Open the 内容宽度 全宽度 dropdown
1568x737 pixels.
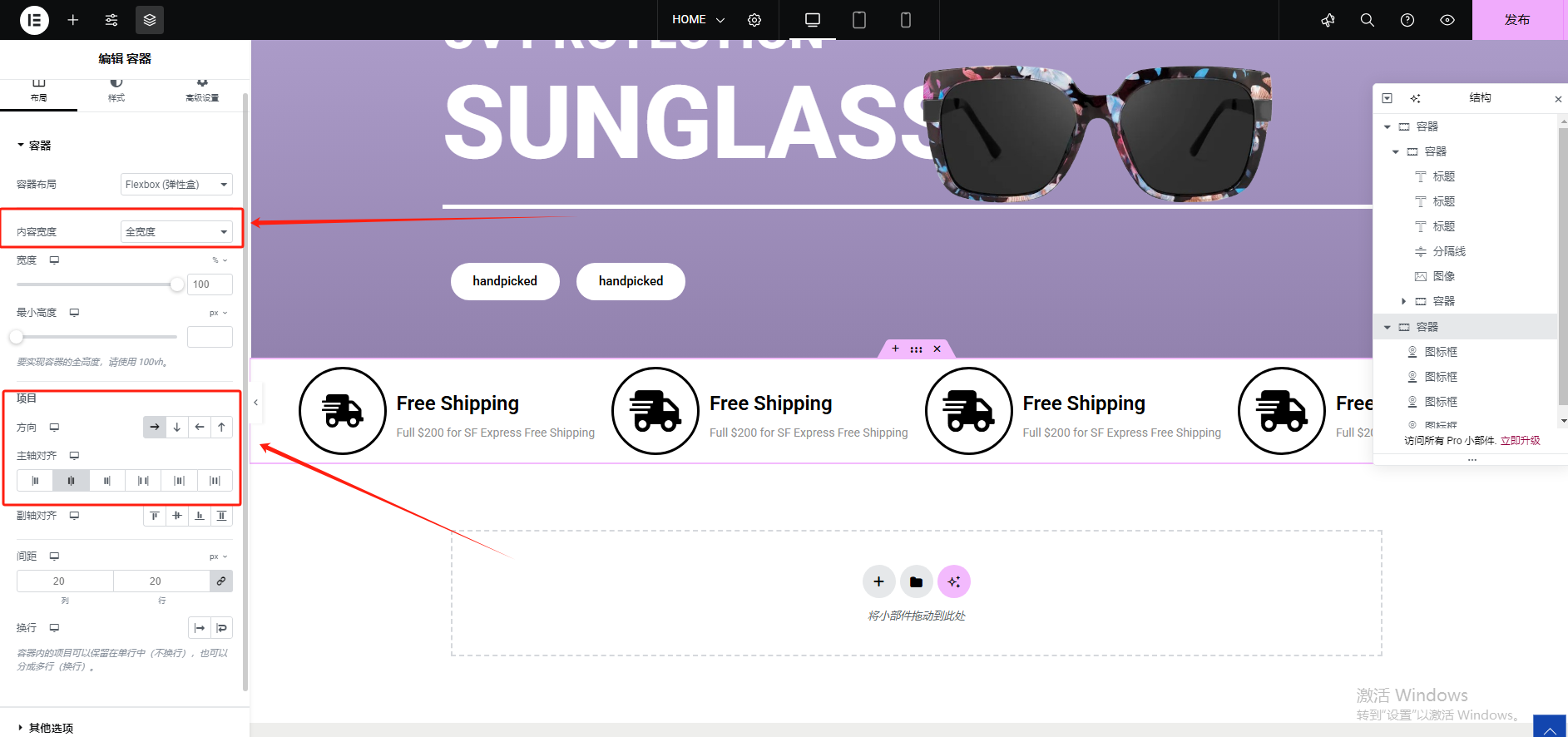pos(176,231)
